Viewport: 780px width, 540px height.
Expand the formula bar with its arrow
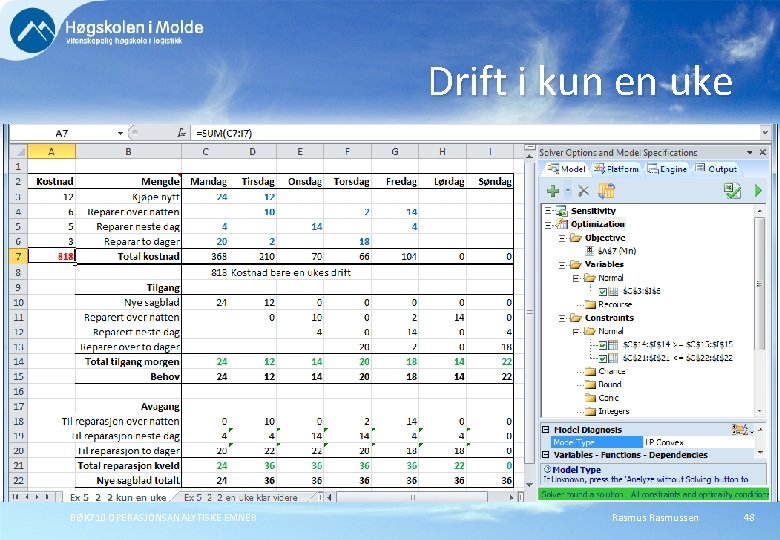coord(765,133)
